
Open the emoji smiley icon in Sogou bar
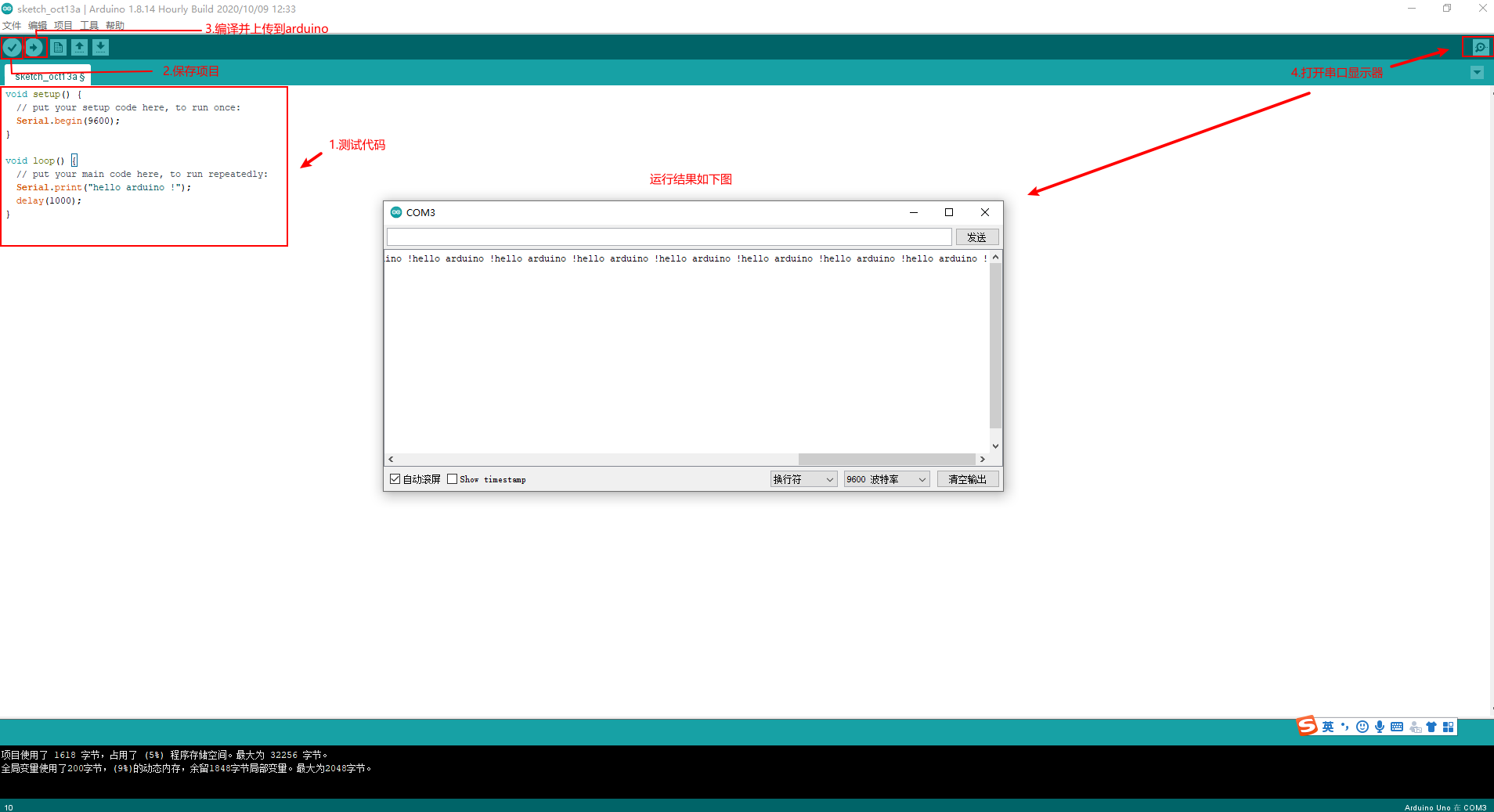pos(1362,727)
